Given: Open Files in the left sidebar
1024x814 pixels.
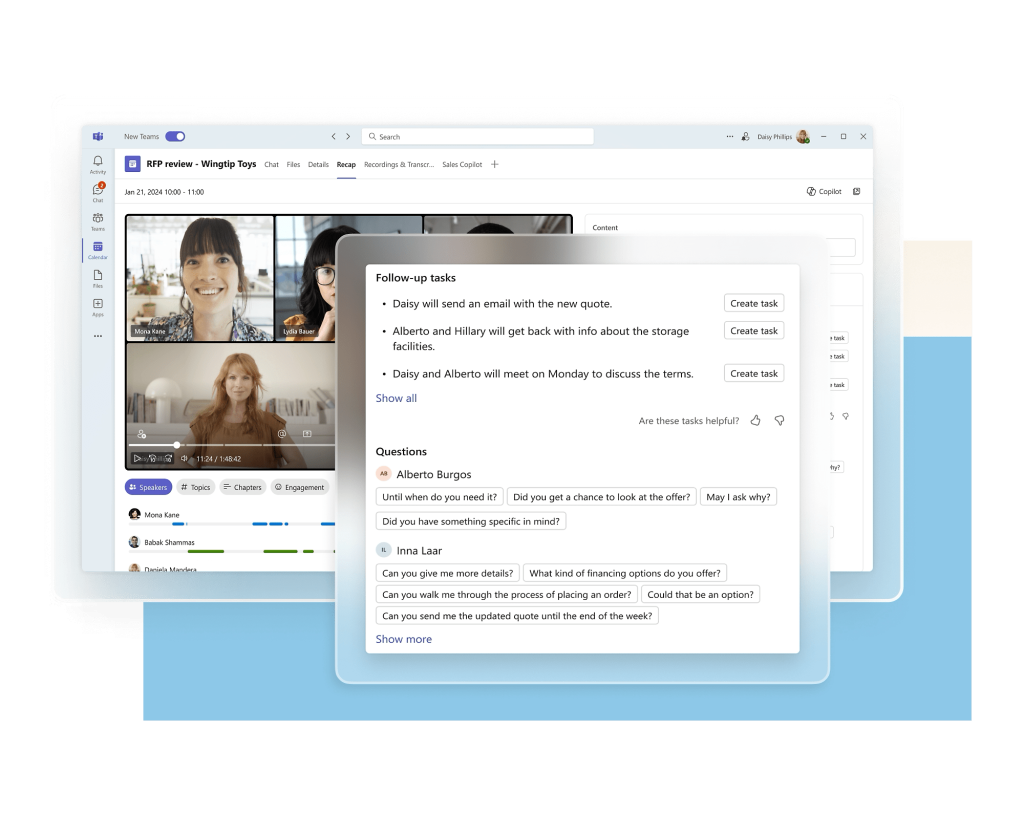Looking at the screenshot, I should pos(97,278).
